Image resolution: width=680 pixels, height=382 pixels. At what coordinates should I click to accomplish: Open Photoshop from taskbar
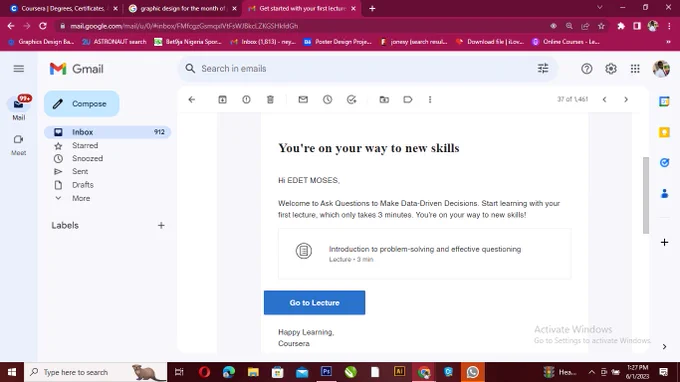[326, 372]
